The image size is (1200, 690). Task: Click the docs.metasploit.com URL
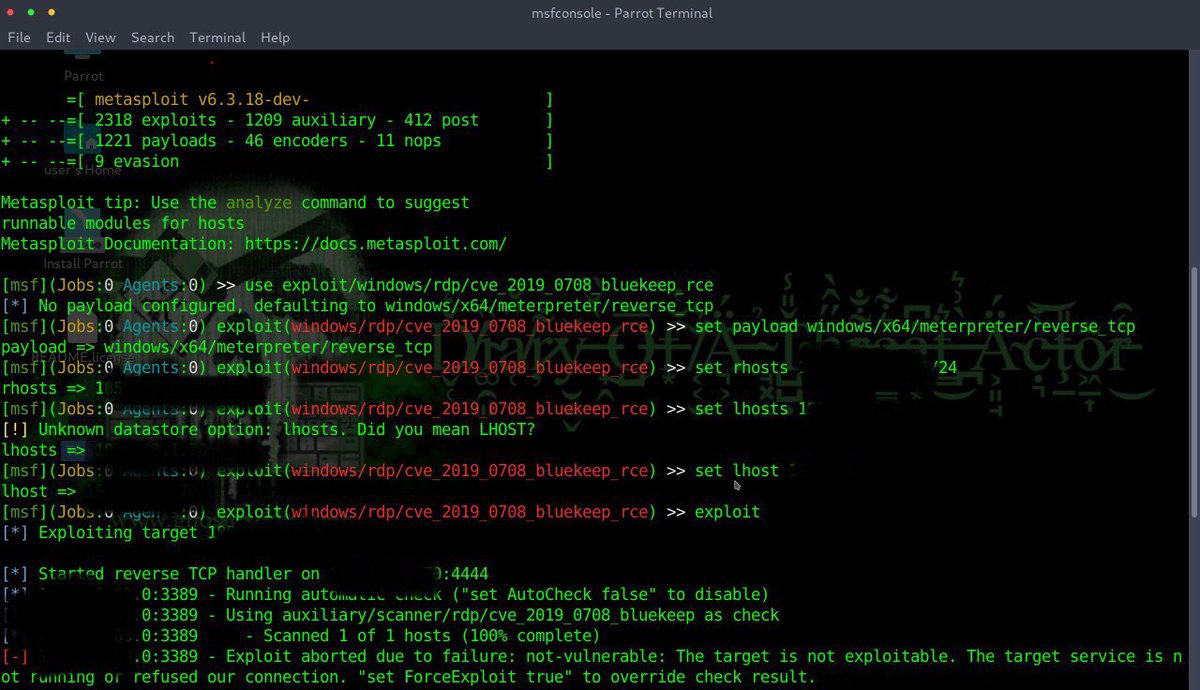click(x=375, y=244)
